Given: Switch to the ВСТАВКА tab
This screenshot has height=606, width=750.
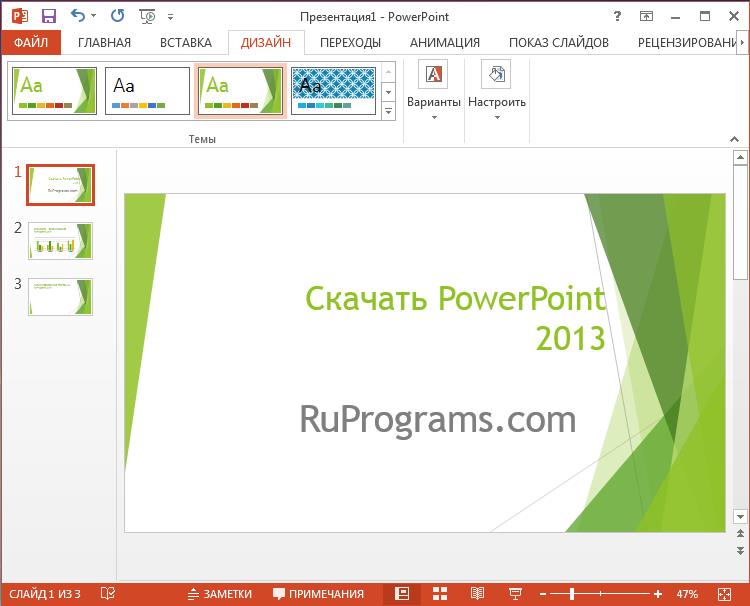Looking at the screenshot, I should coord(186,43).
